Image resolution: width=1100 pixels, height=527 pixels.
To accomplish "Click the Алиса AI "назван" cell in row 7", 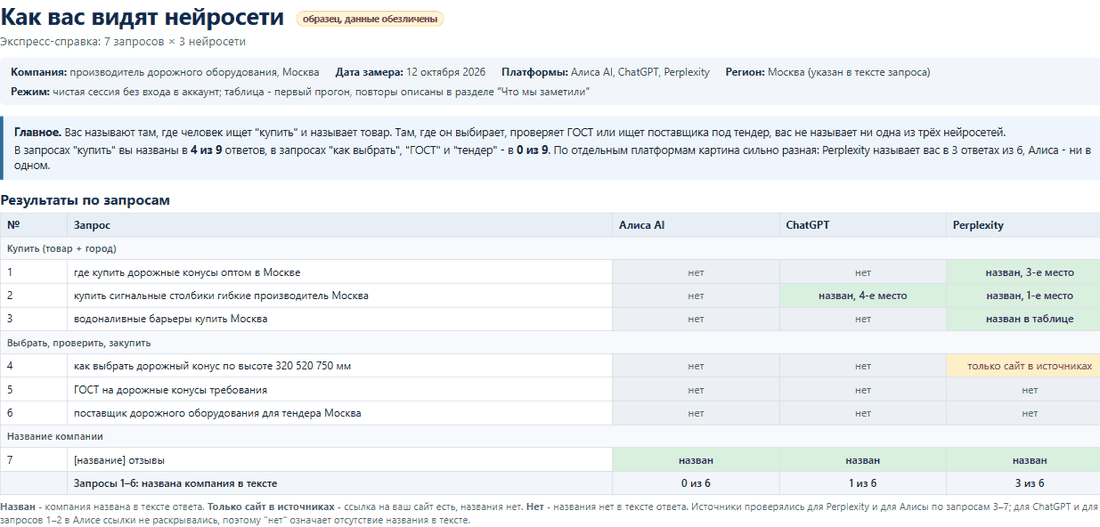I will (696, 460).
